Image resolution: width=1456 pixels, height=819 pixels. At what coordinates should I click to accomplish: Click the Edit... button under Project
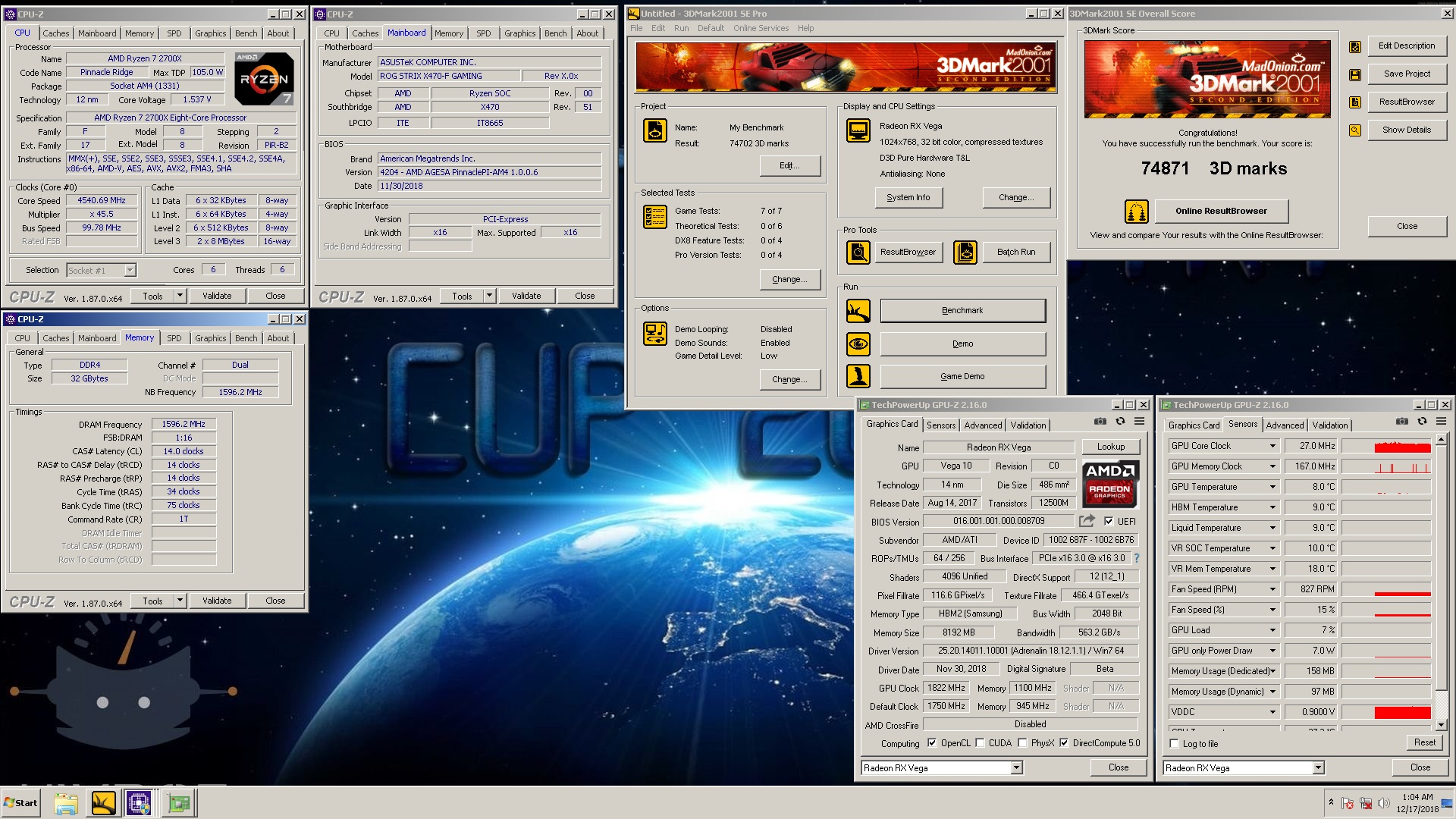[789, 166]
